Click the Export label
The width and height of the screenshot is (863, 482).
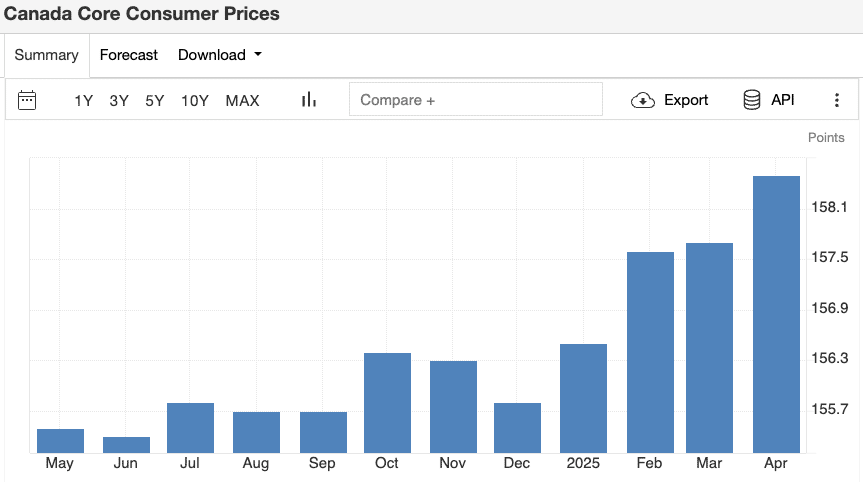[686, 100]
